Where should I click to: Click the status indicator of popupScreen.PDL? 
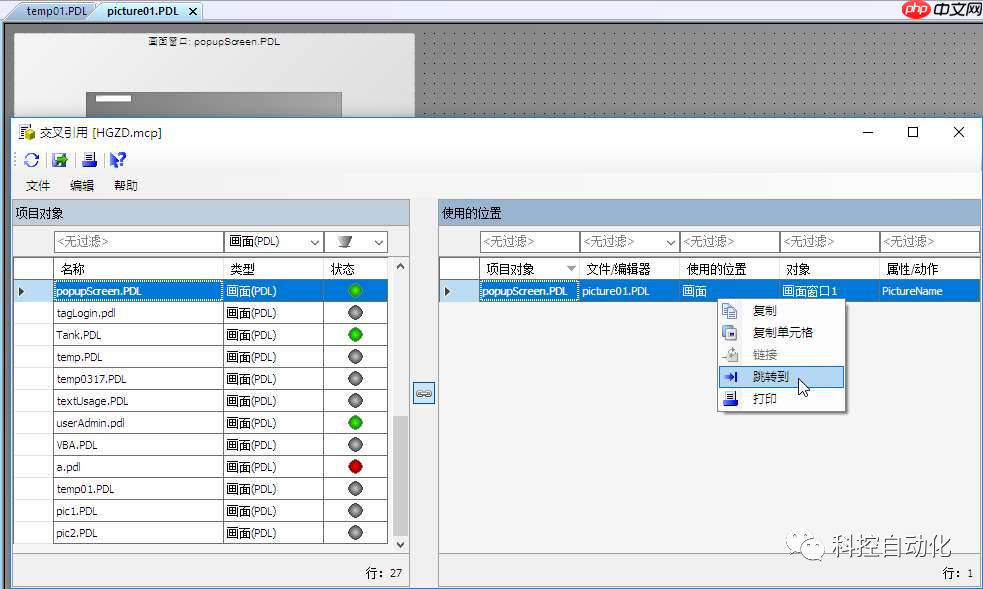click(x=355, y=291)
